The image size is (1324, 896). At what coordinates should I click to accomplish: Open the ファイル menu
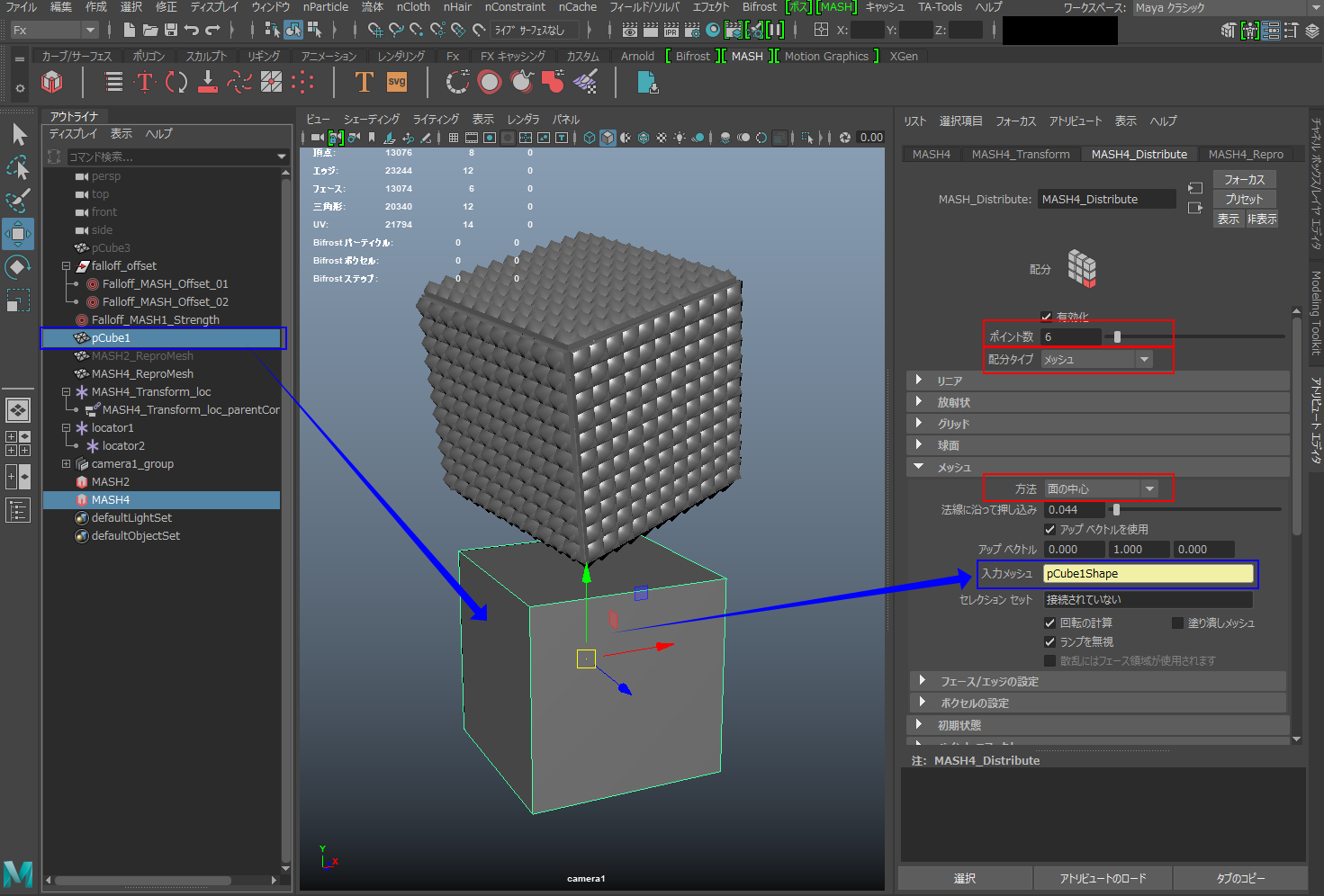click(x=22, y=7)
